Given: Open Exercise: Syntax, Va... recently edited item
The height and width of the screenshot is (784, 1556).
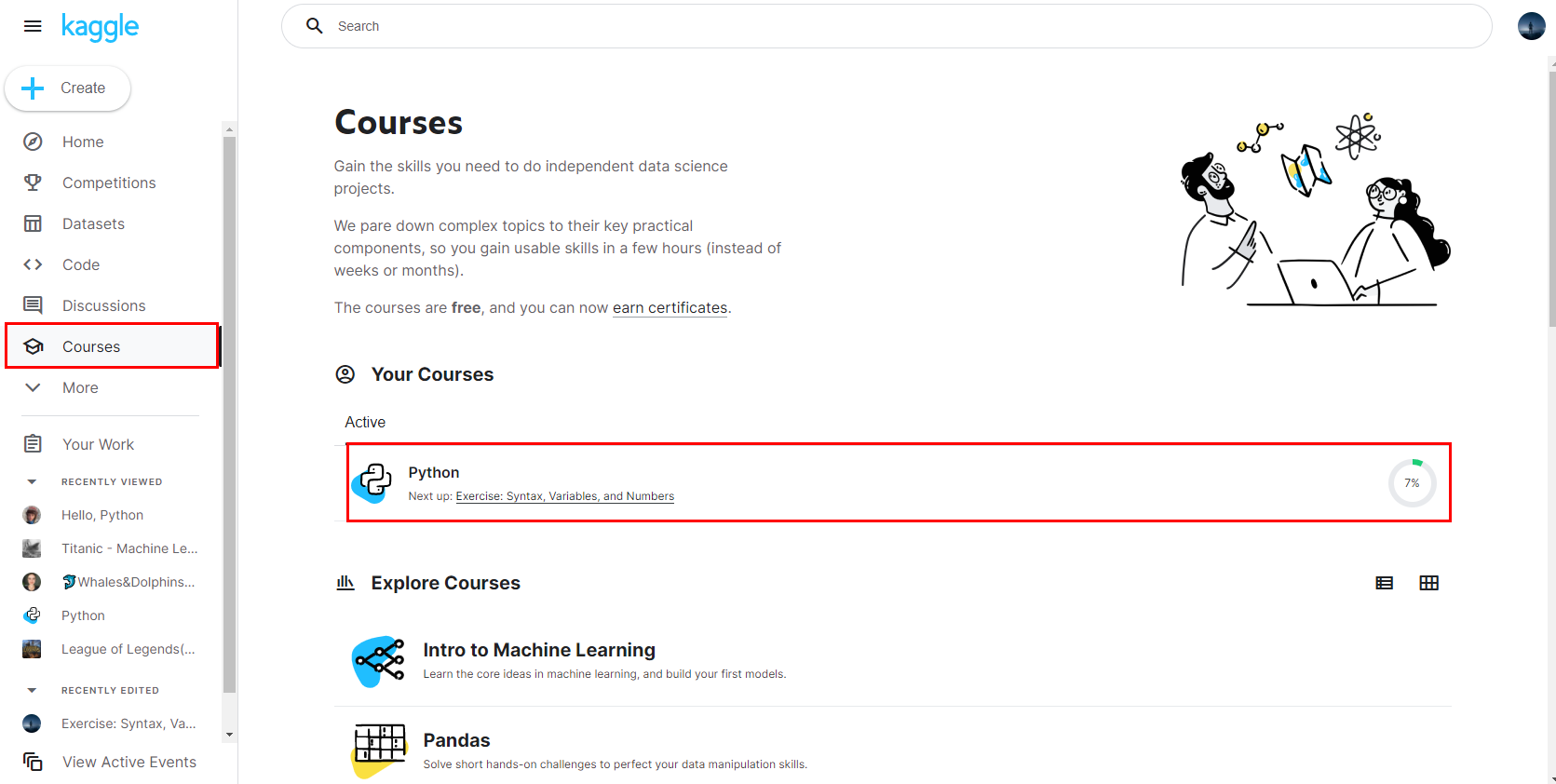Looking at the screenshot, I should tap(129, 723).
